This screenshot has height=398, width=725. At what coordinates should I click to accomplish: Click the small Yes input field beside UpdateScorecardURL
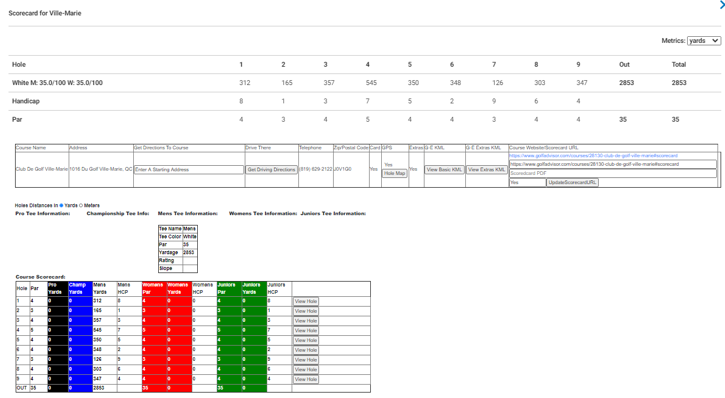528,183
